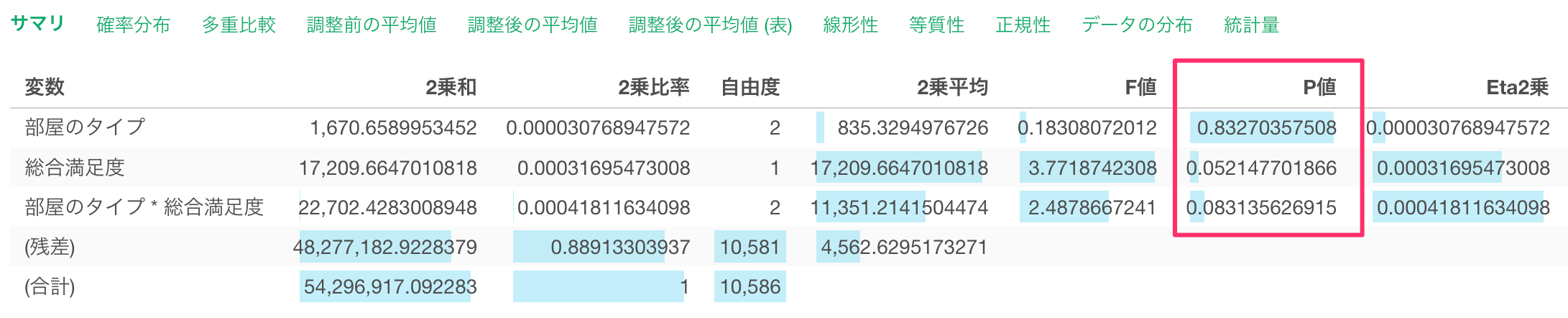Click the Eta2乗 column header
Image resolution: width=1568 pixels, height=318 pixels.
pyautogui.click(x=1517, y=87)
